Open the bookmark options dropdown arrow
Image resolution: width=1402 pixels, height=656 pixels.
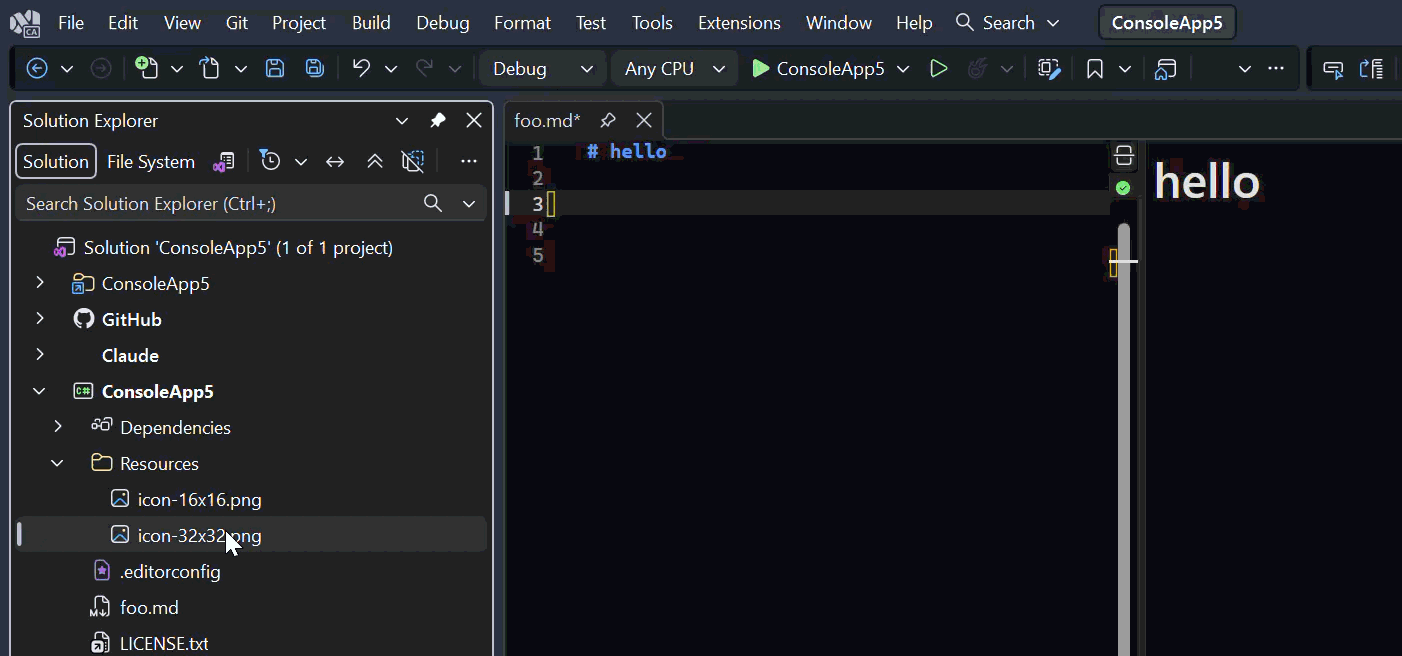click(x=1125, y=68)
